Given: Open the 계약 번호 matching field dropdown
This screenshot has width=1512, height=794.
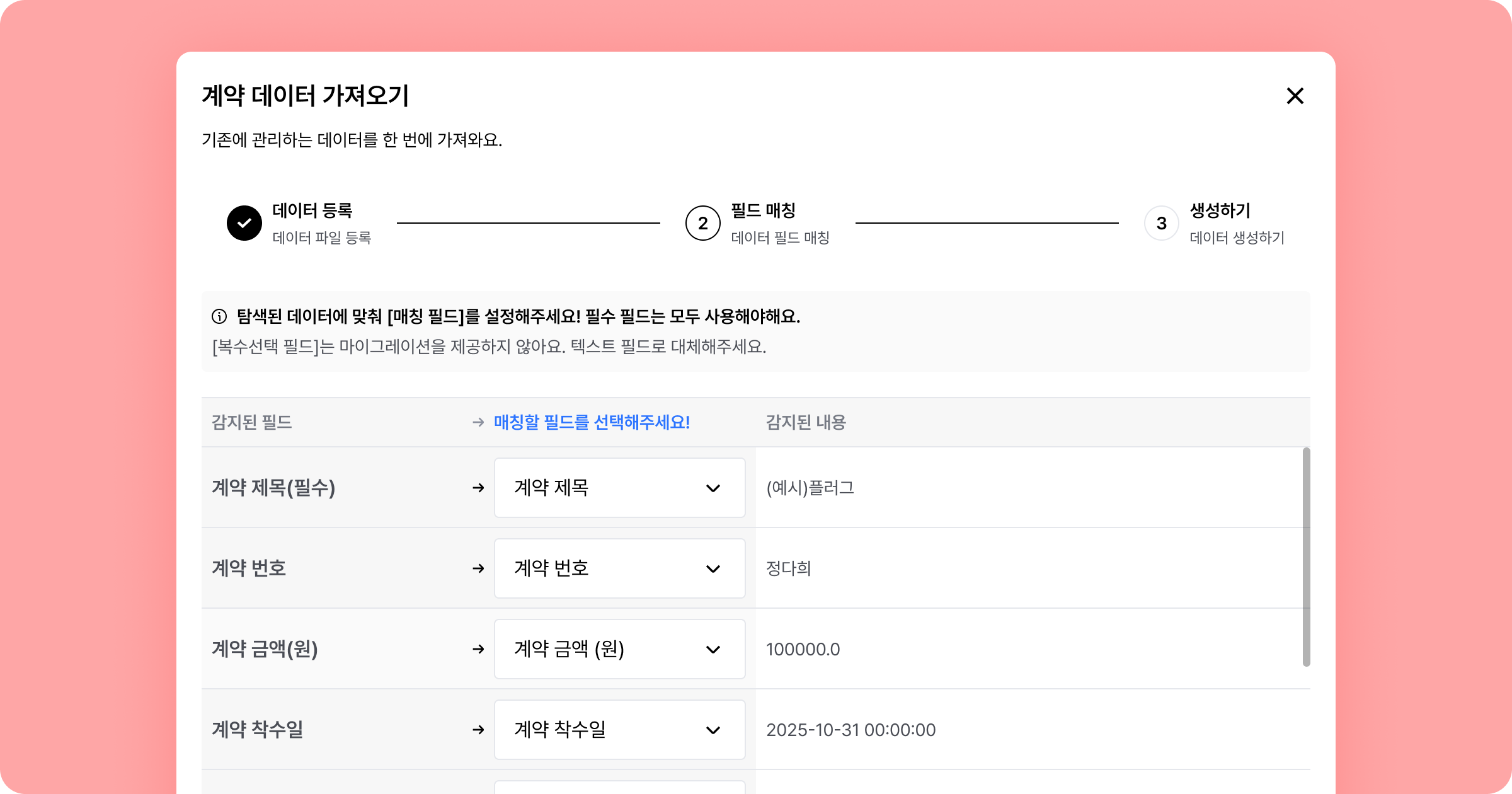Looking at the screenshot, I should click(x=619, y=568).
